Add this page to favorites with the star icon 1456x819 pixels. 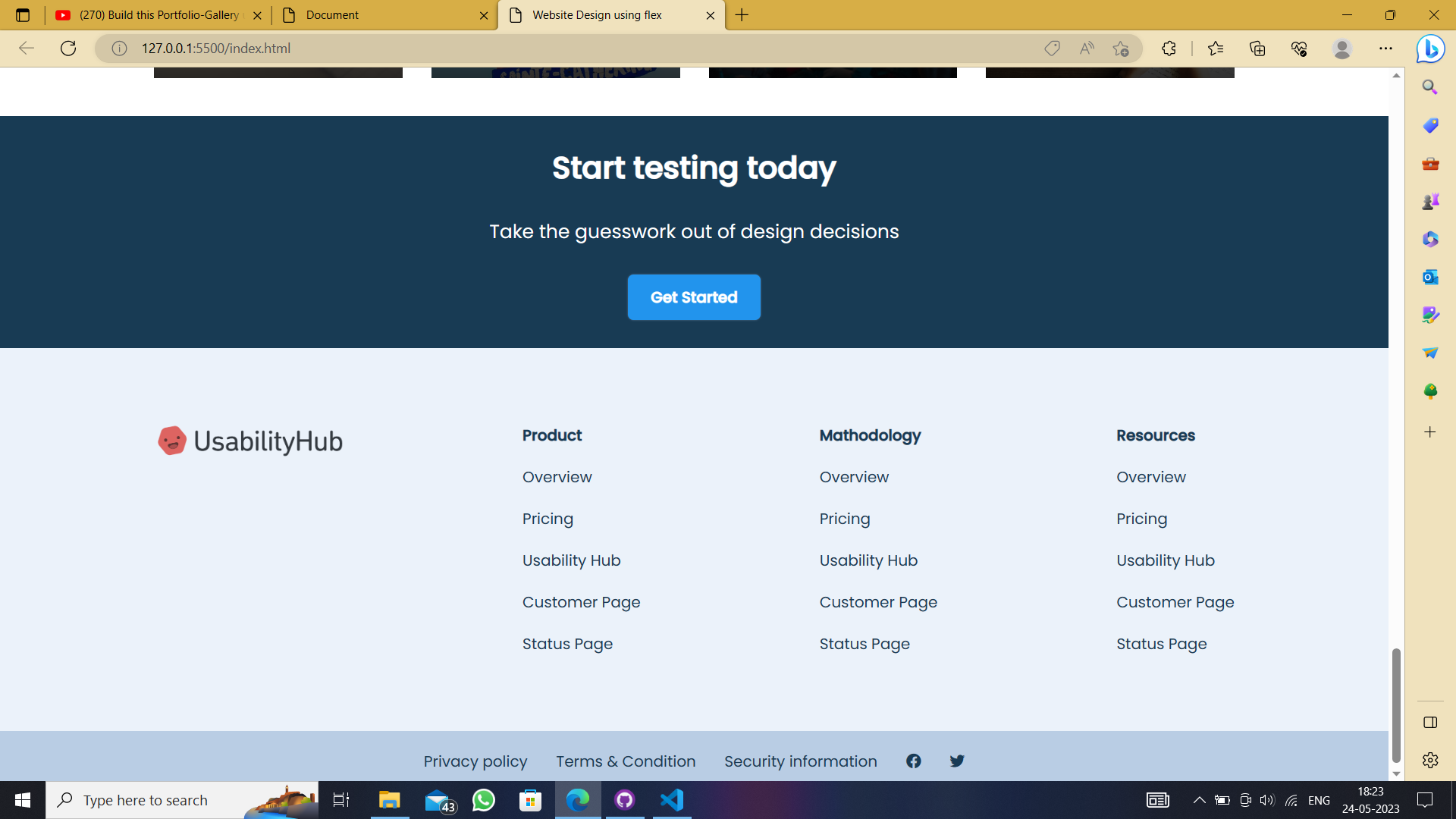pyautogui.click(x=1121, y=48)
